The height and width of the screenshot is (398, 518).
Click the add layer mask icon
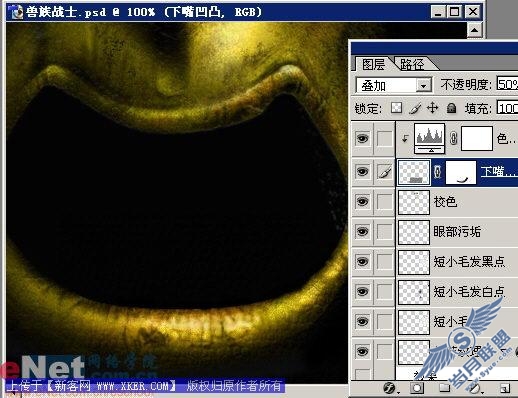point(417,388)
